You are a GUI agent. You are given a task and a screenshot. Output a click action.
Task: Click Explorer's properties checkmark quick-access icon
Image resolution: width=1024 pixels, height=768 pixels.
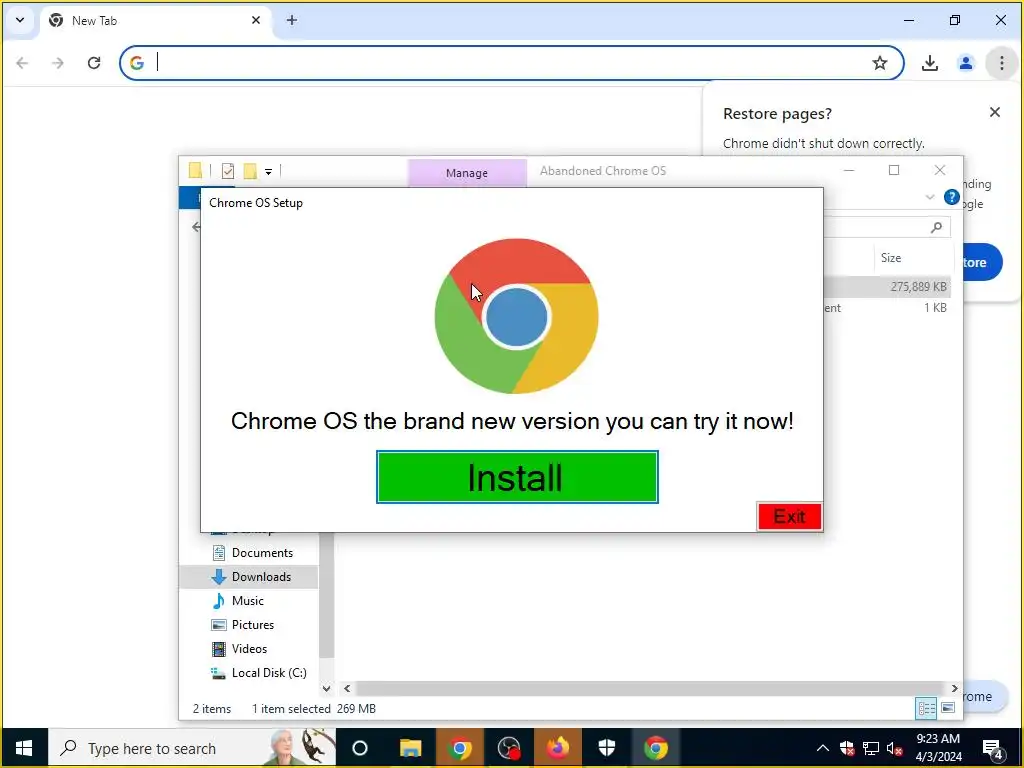coord(228,171)
